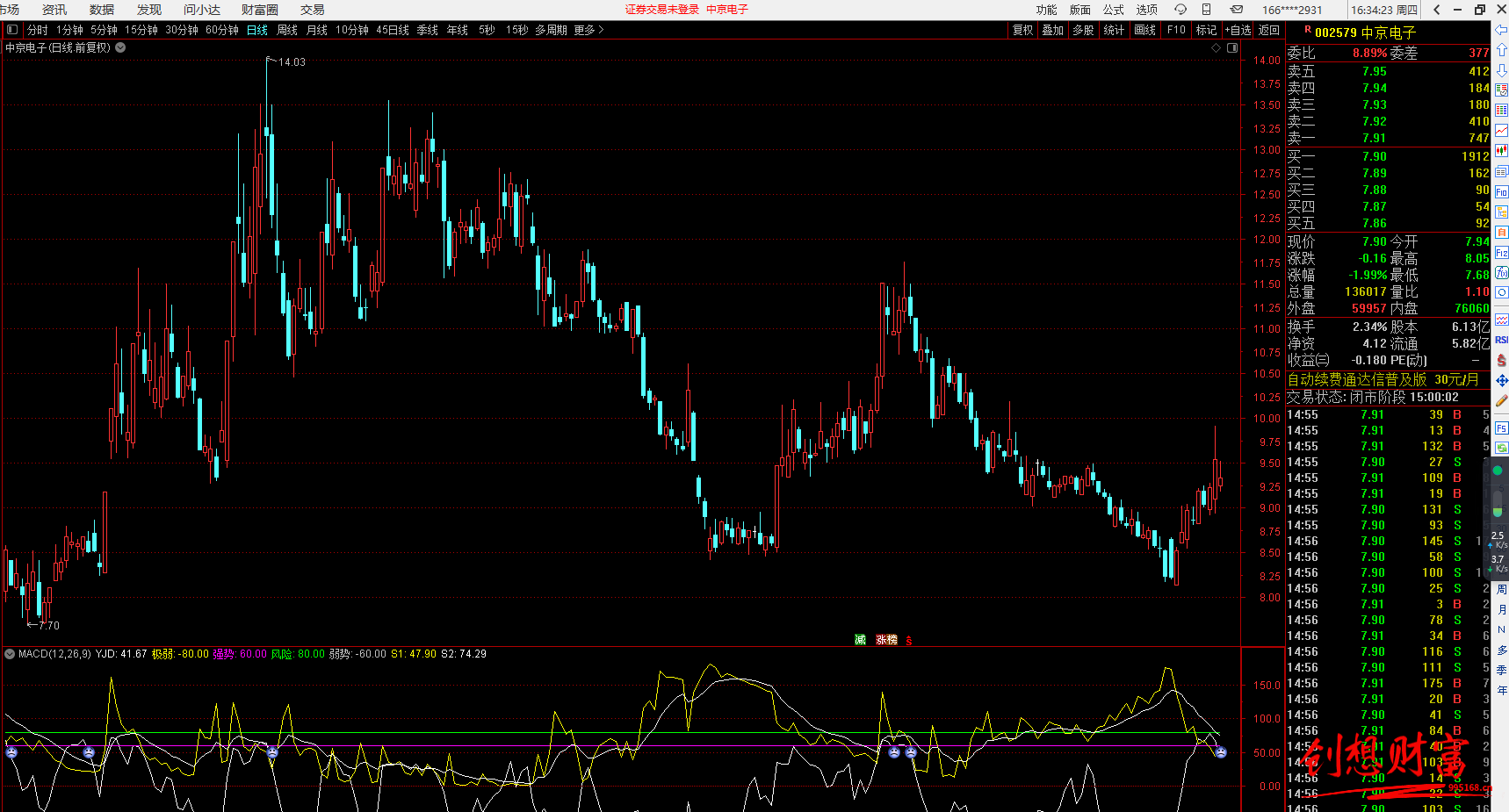Expand the 更多 periods chevron

pyautogui.click(x=601, y=30)
